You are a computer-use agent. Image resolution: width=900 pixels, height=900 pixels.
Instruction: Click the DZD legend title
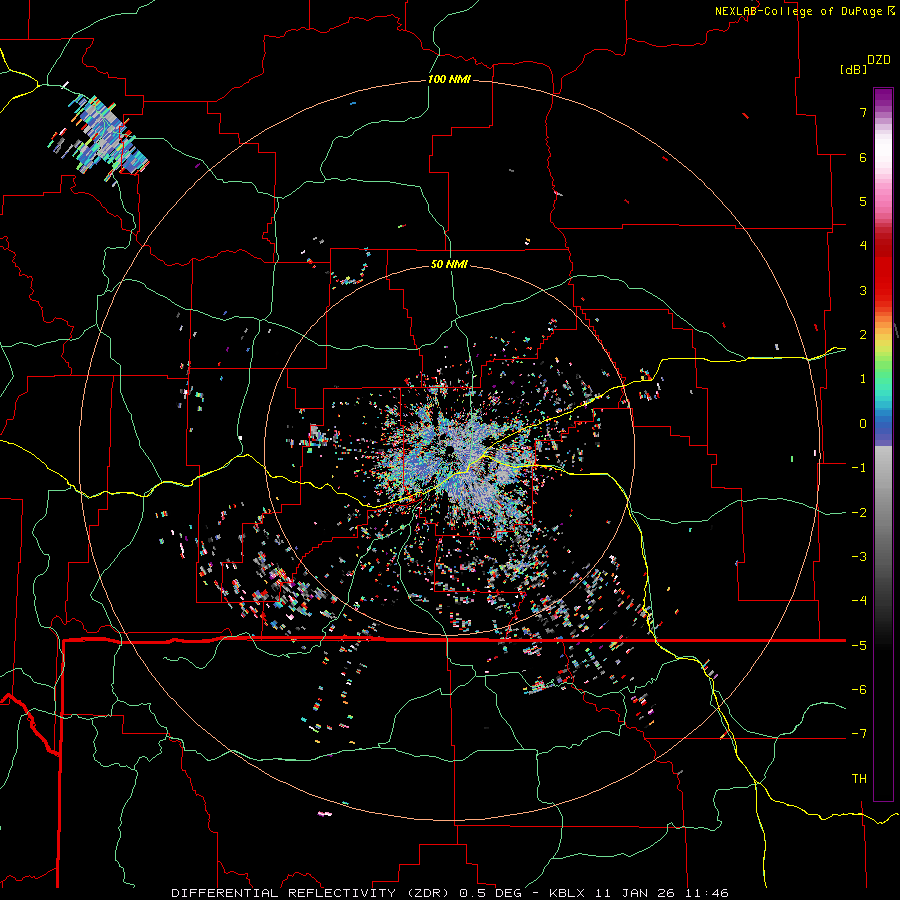point(879,60)
